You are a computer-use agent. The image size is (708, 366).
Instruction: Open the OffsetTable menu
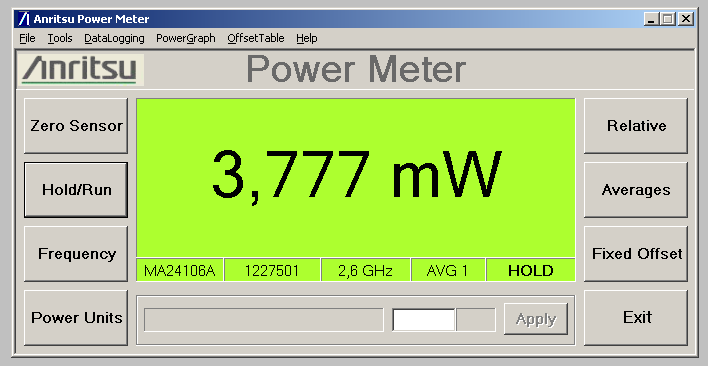tap(256, 38)
